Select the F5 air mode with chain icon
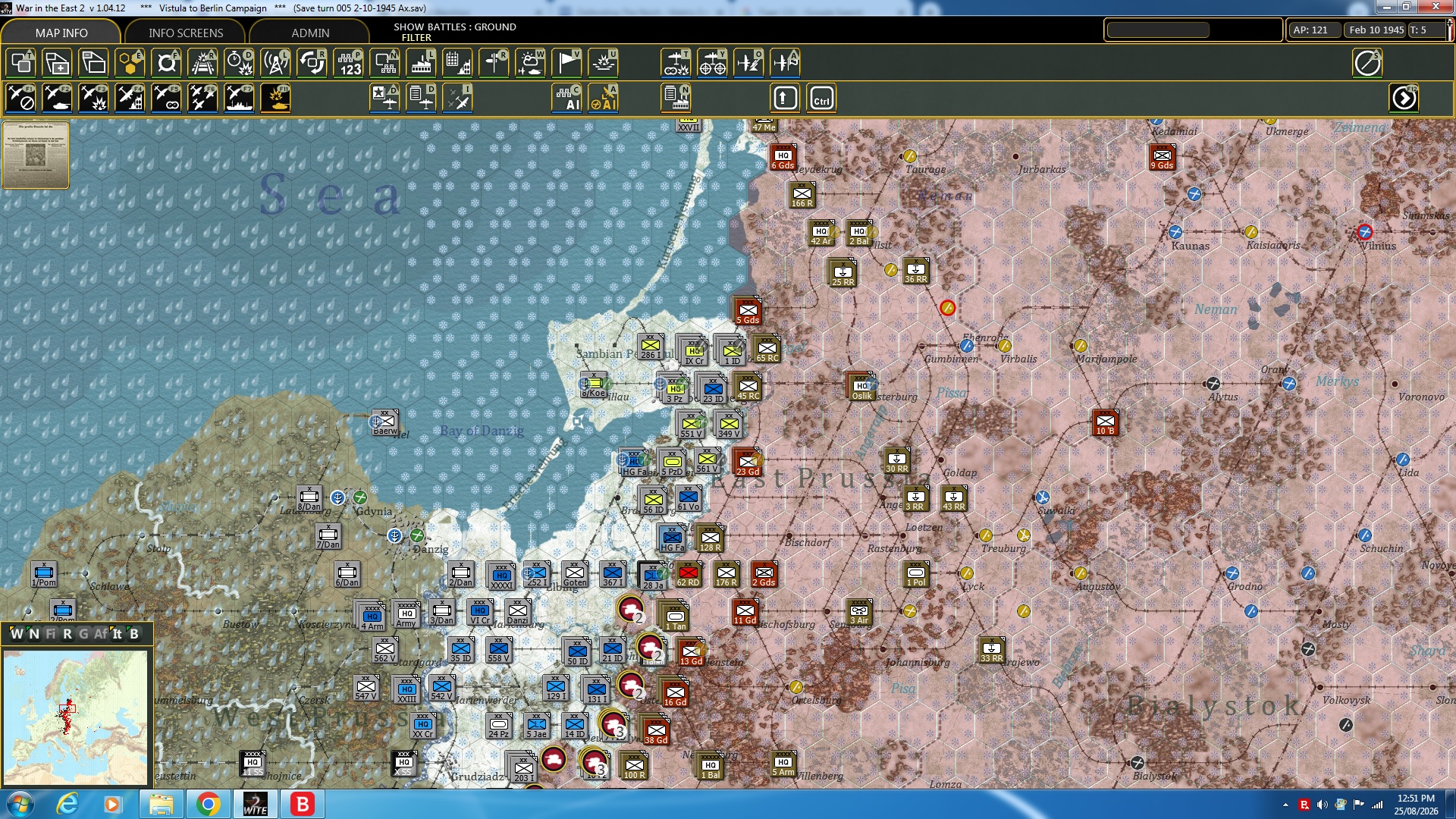Viewport: 1456px width, 819px height. (167, 99)
